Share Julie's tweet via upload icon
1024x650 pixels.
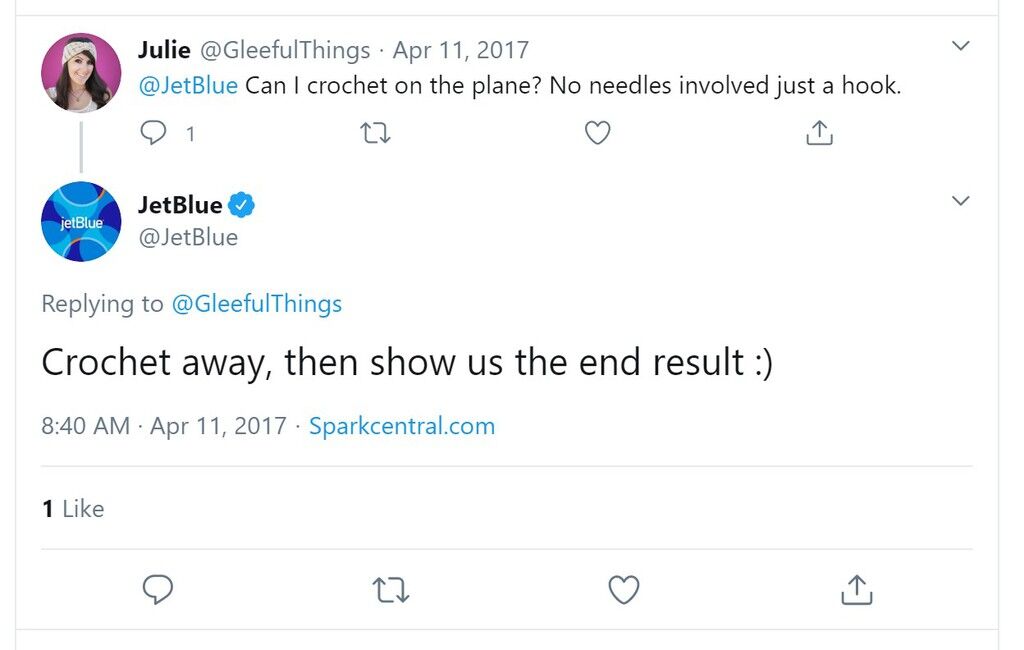coord(819,133)
